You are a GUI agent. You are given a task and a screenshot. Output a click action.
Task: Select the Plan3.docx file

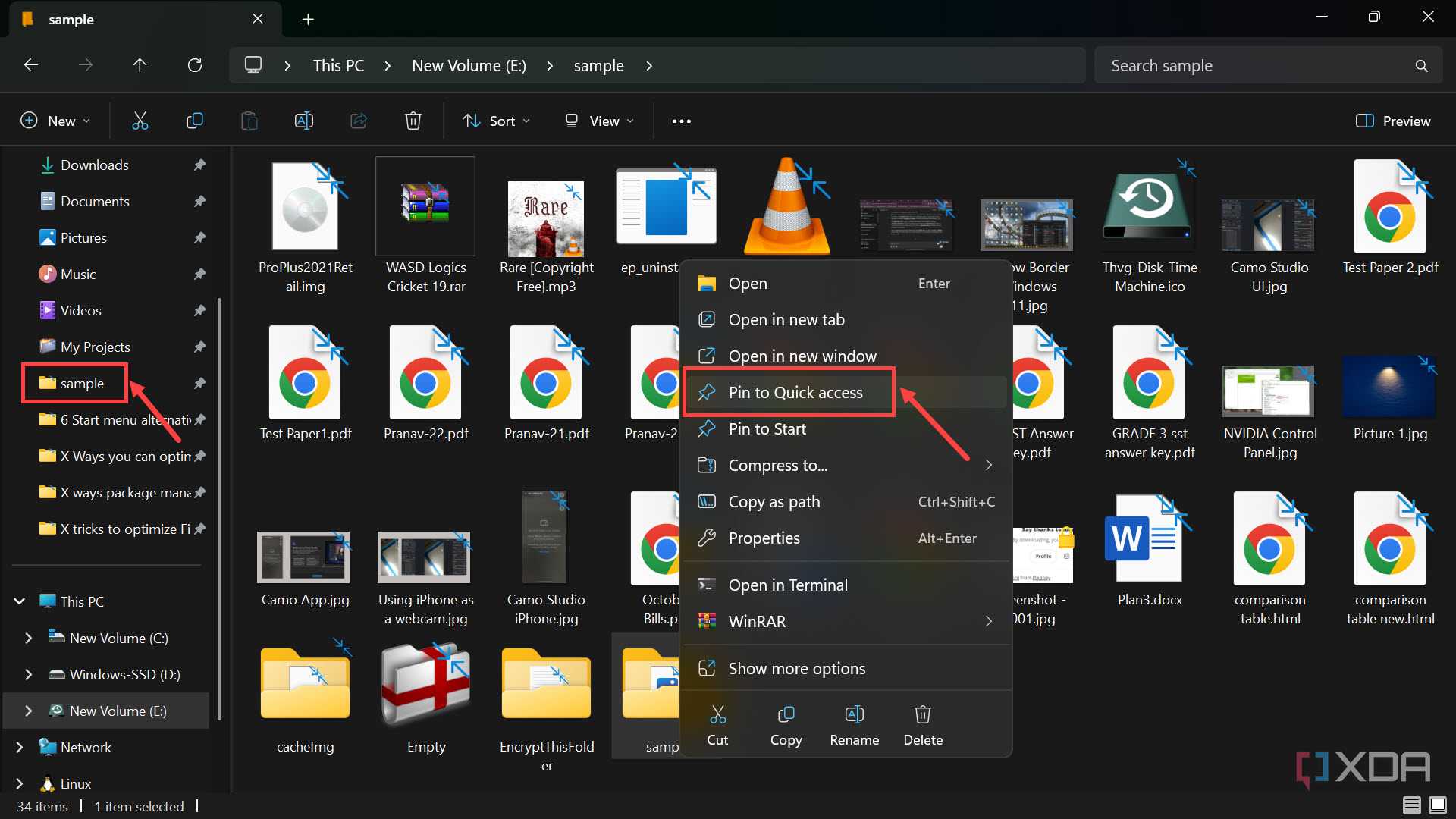click(x=1150, y=551)
